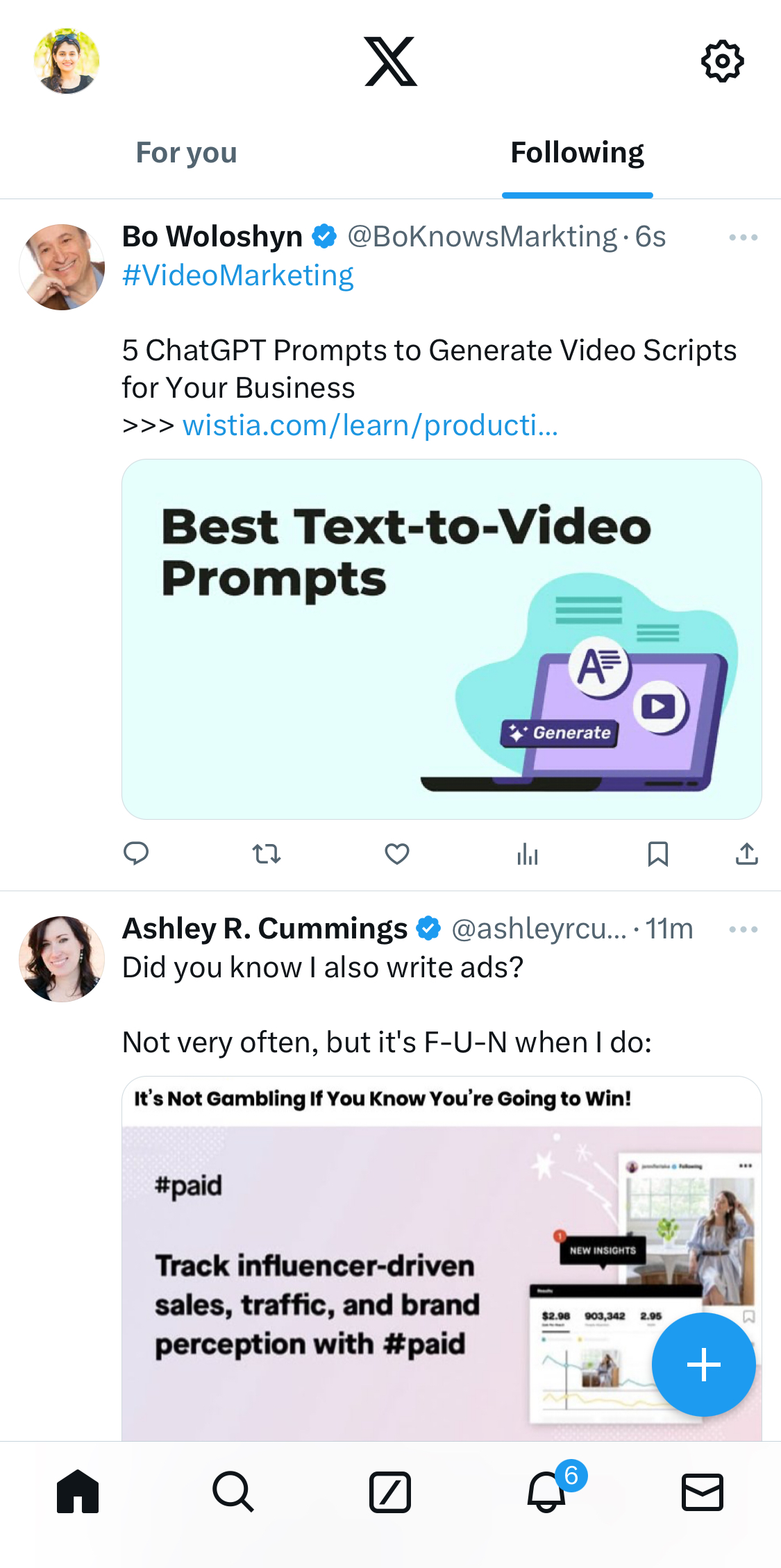Open Best Text-to-Video Prompts image
The width and height of the screenshot is (781, 1568).
(442, 639)
